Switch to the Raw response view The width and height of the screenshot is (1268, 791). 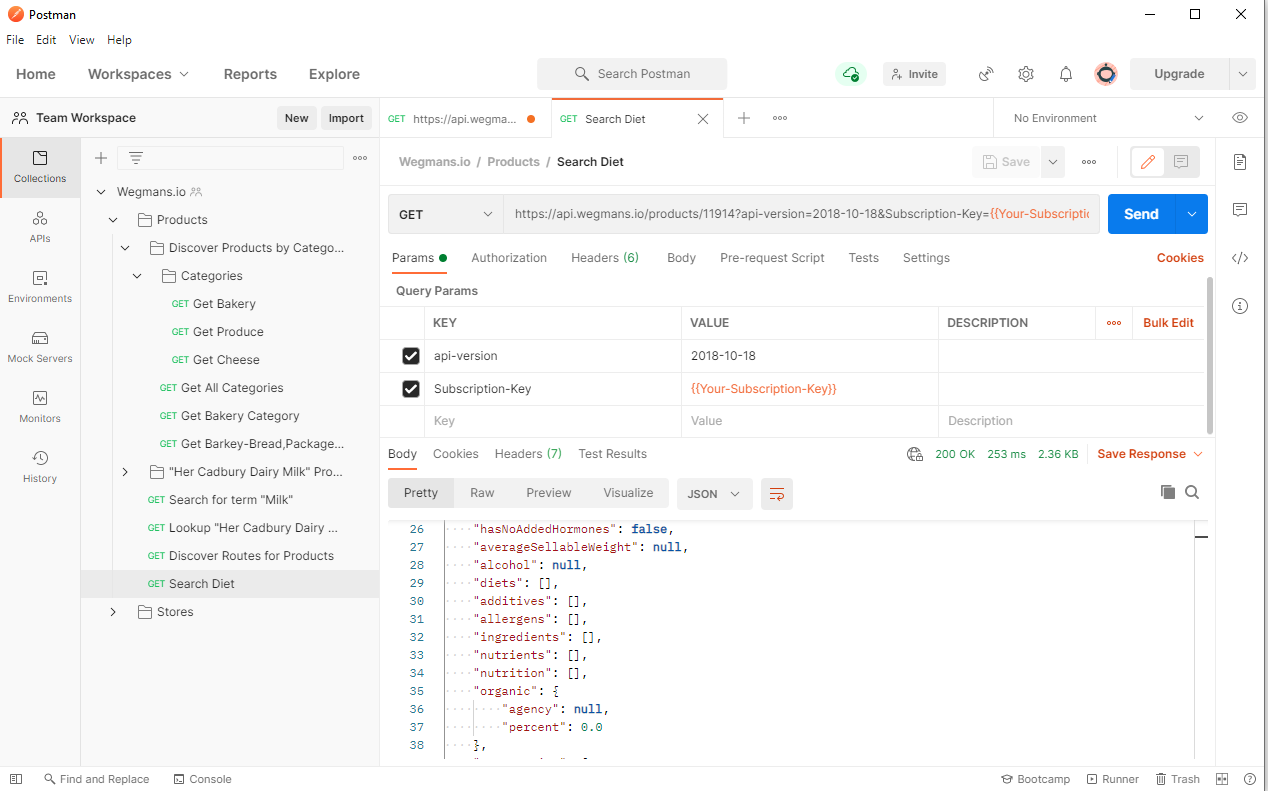[x=482, y=493]
